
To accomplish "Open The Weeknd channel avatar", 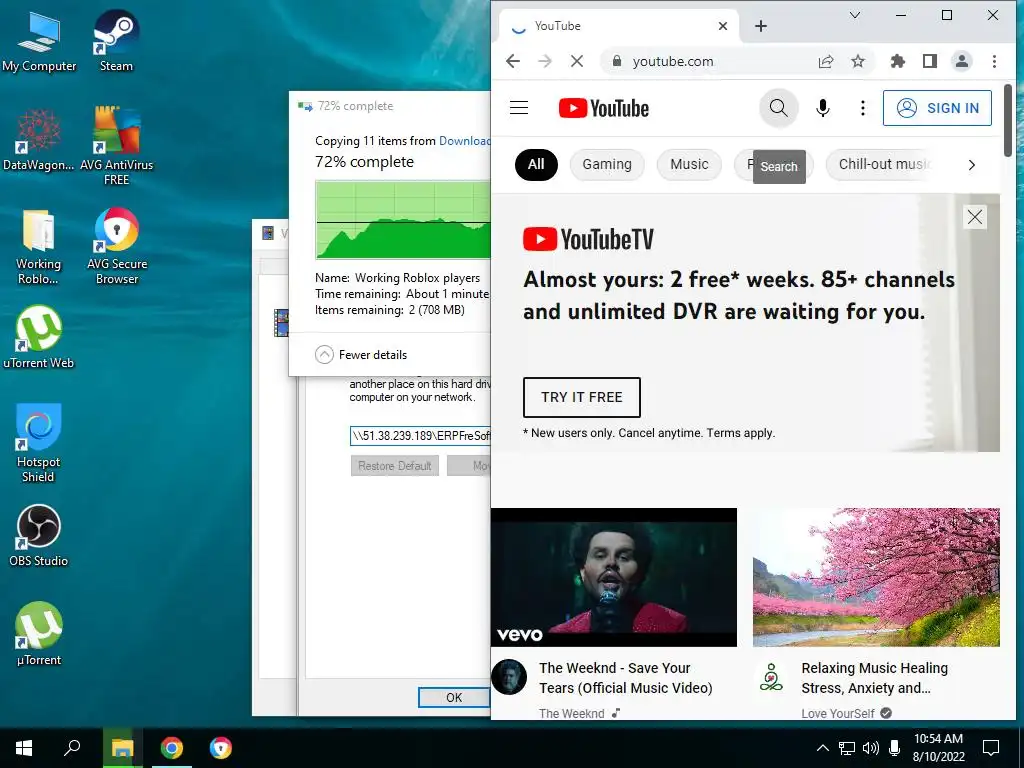I will pos(509,677).
